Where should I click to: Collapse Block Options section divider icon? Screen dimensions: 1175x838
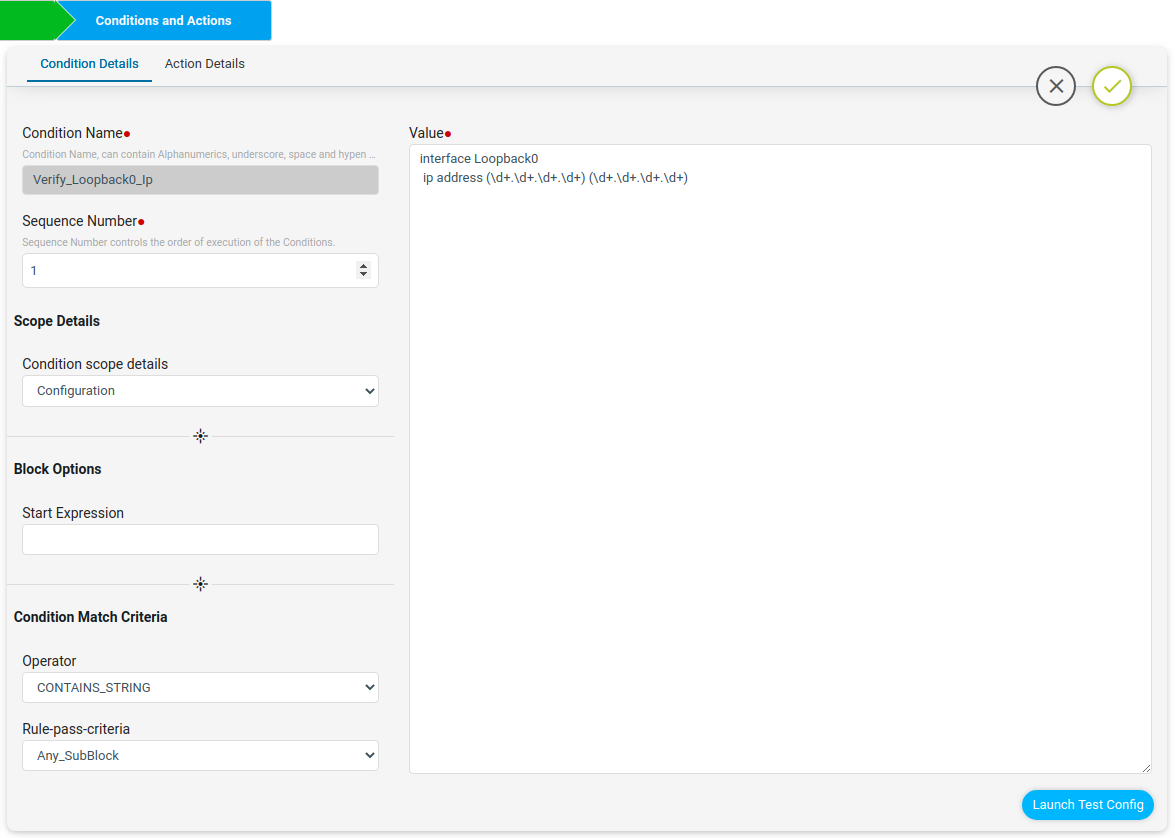click(200, 584)
